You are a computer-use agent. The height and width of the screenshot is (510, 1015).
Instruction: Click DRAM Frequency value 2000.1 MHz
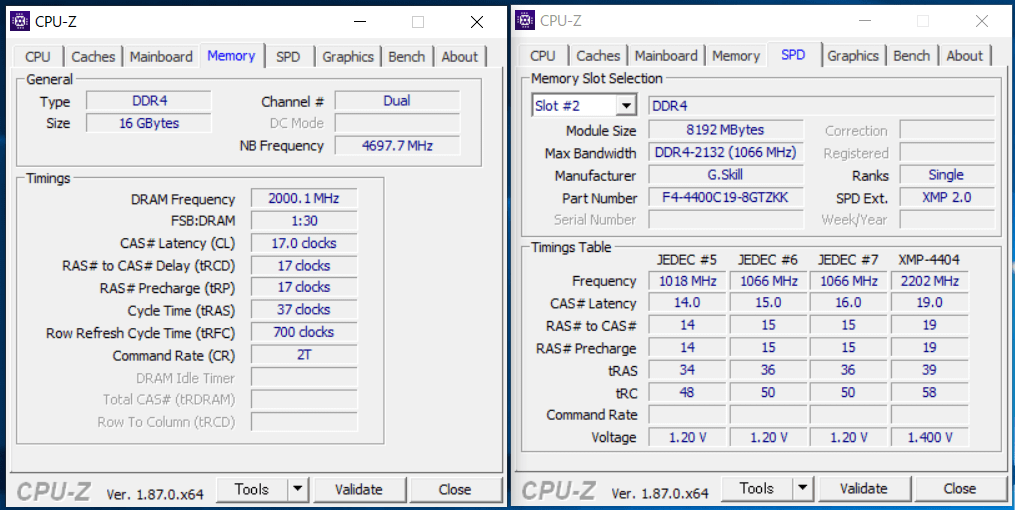[304, 198]
